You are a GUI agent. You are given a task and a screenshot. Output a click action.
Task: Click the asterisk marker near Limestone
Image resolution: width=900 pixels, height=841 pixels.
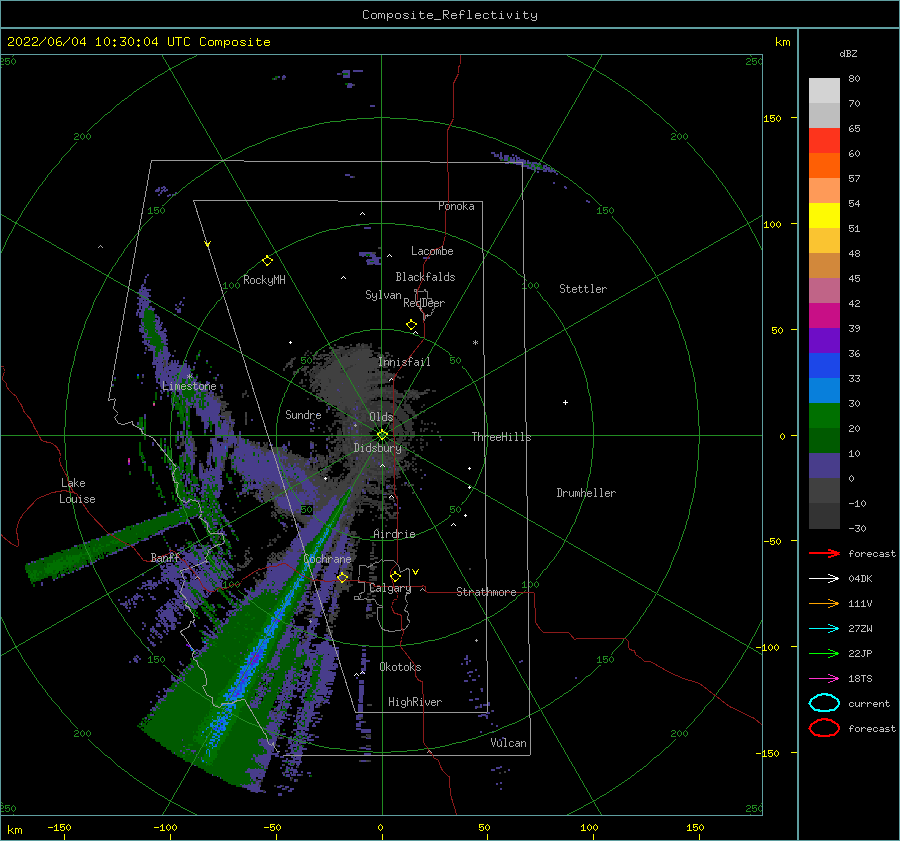(x=189, y=377)
